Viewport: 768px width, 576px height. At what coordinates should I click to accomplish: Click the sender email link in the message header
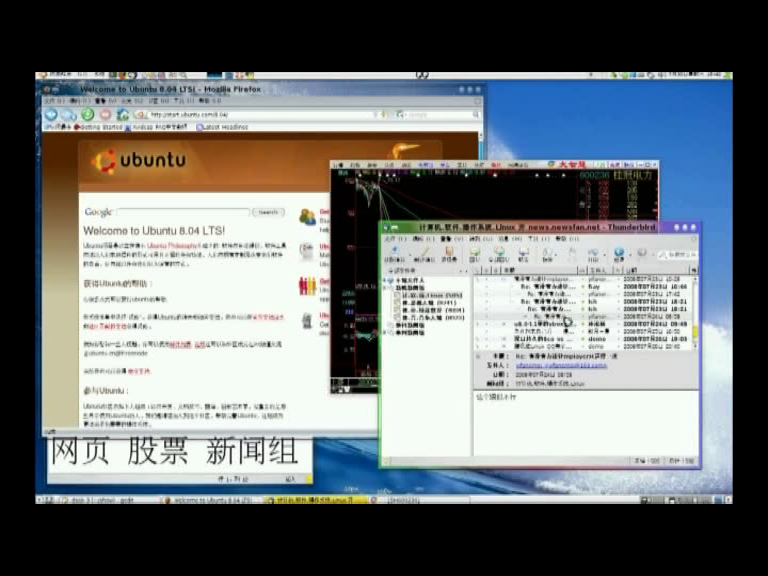click(561, 365)
